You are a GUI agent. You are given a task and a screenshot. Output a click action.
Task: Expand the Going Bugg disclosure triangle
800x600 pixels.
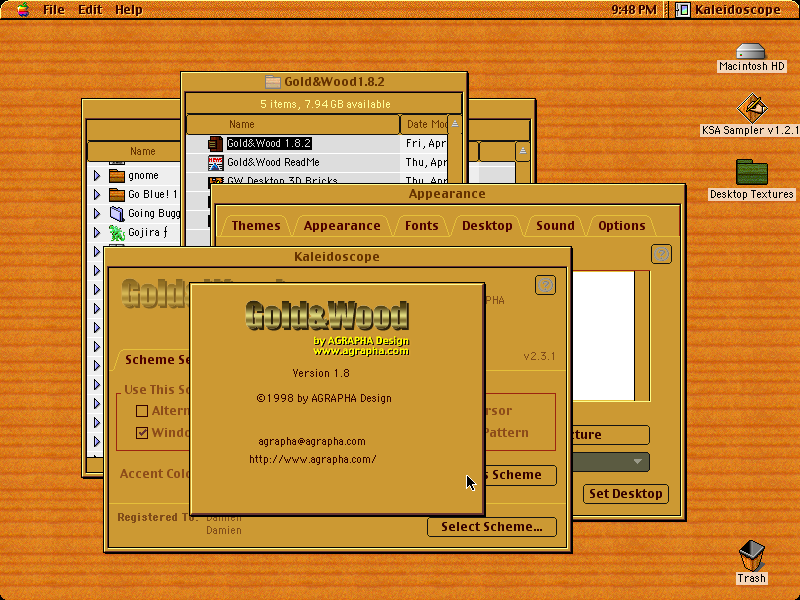[97, 213]
